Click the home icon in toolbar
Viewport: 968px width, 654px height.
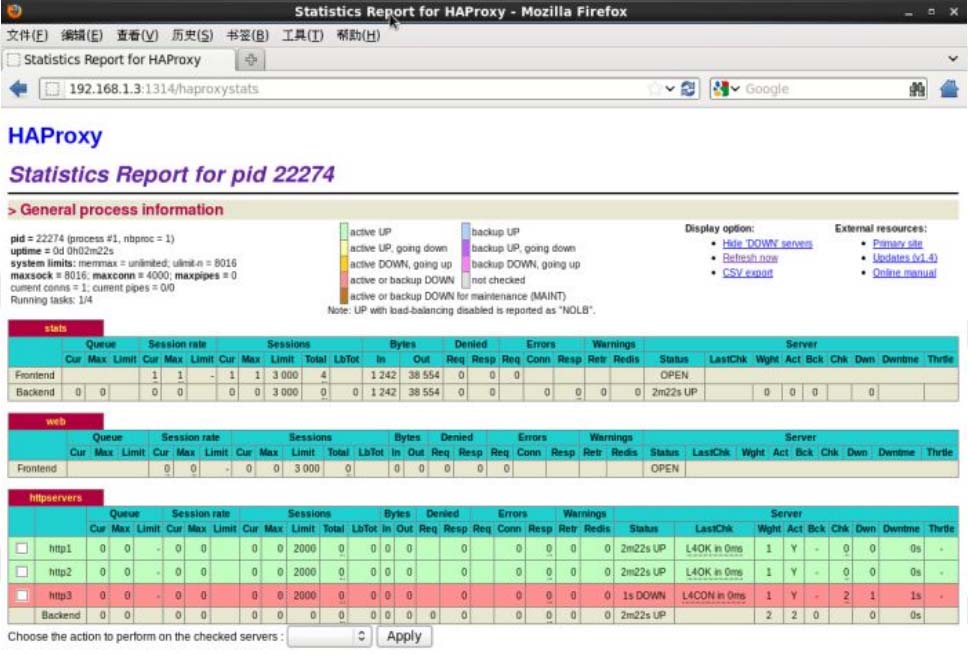point(949,89)
